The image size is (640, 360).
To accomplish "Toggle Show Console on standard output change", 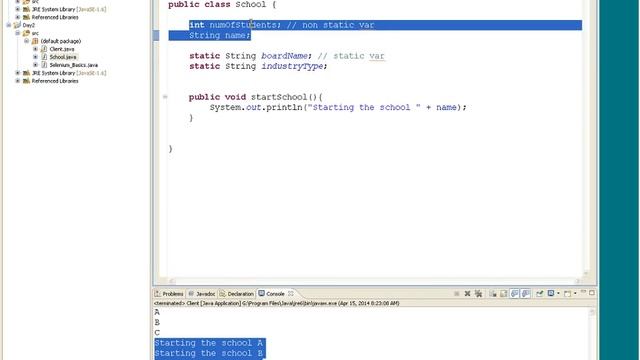I will [x=515, y=293].
